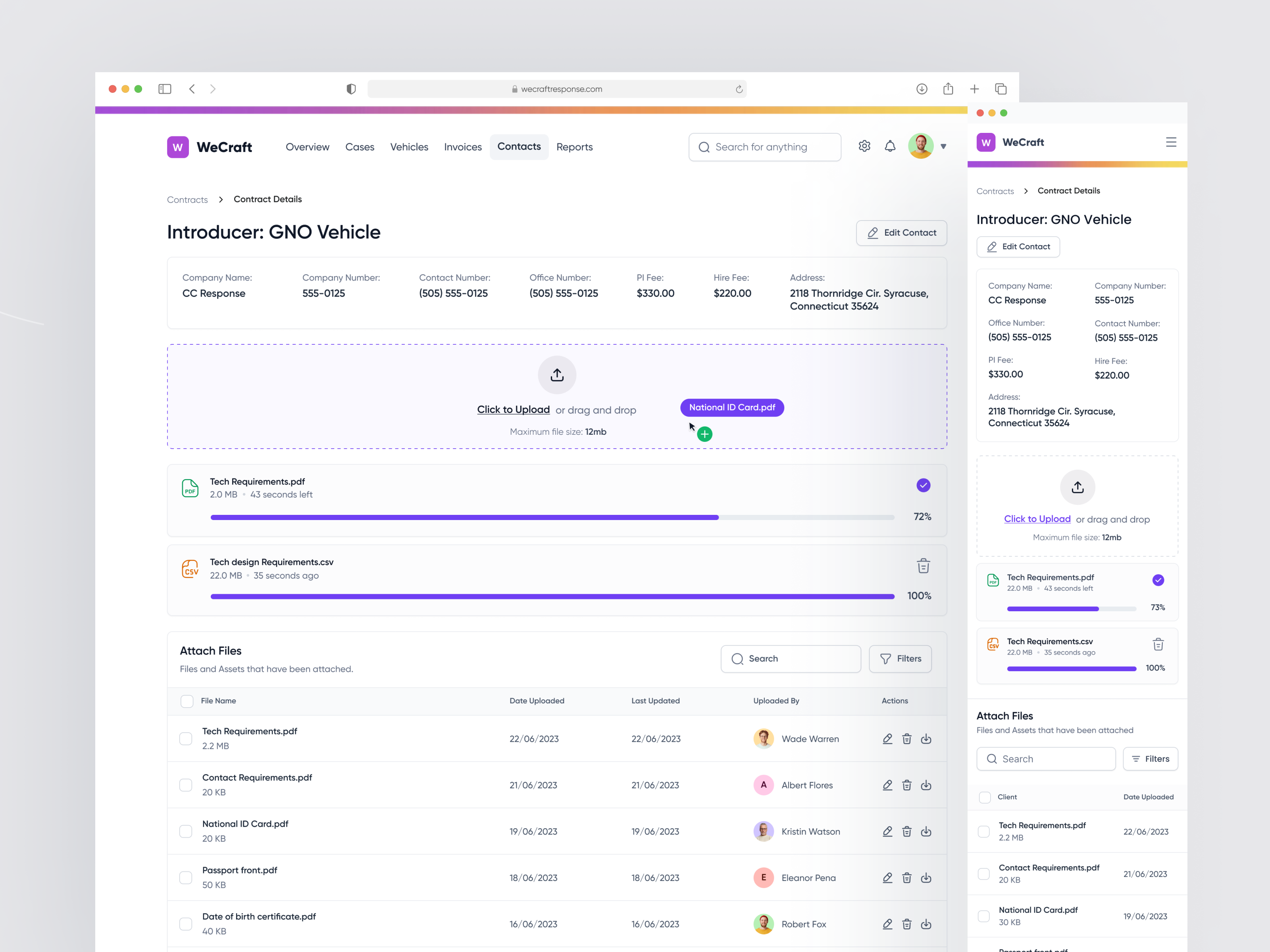Screen dimensions: 1270x952
Task: Open the profile avatar dropdown arrow
Action: point(944,146)
